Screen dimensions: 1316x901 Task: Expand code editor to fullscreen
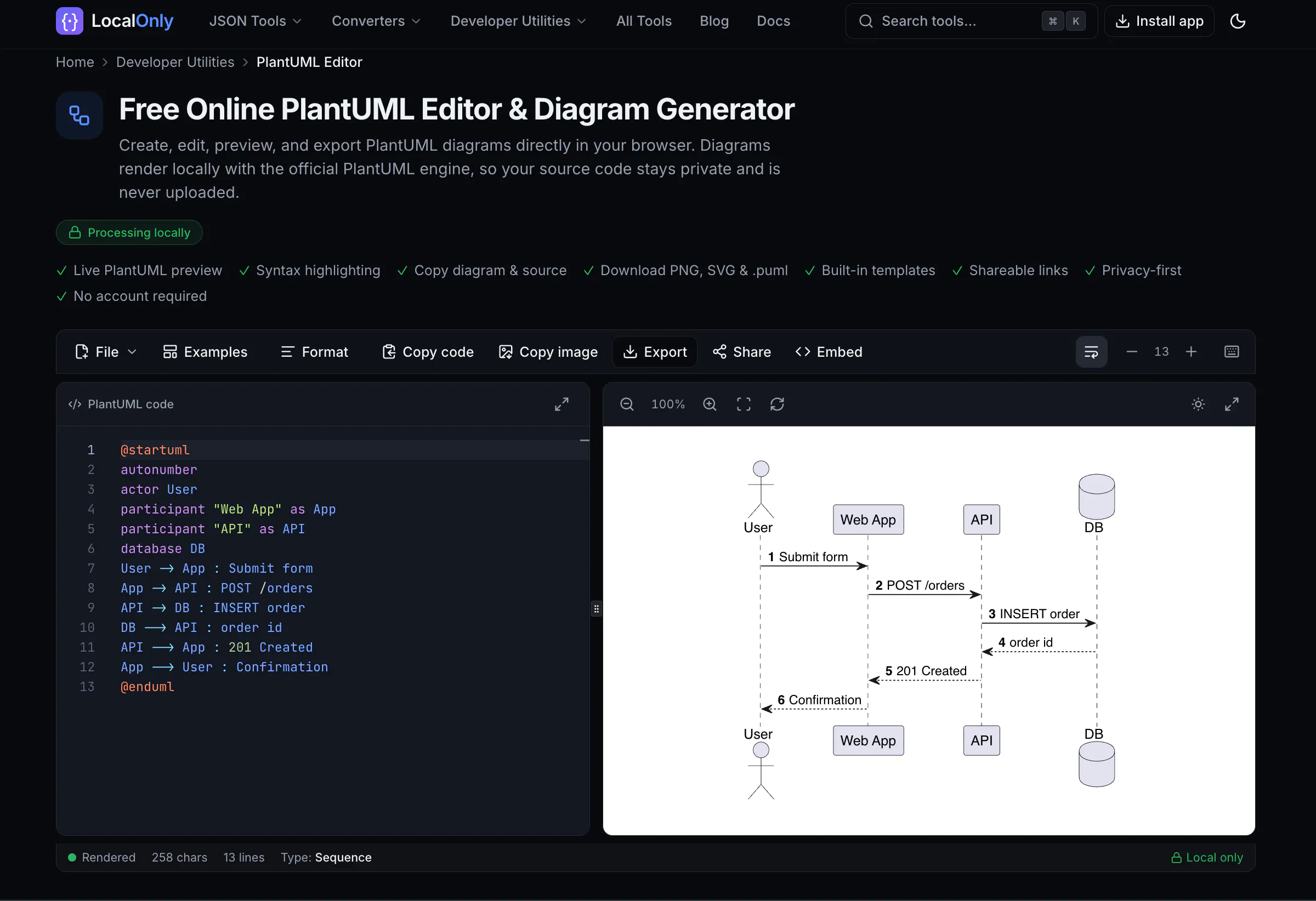point(561,404)
